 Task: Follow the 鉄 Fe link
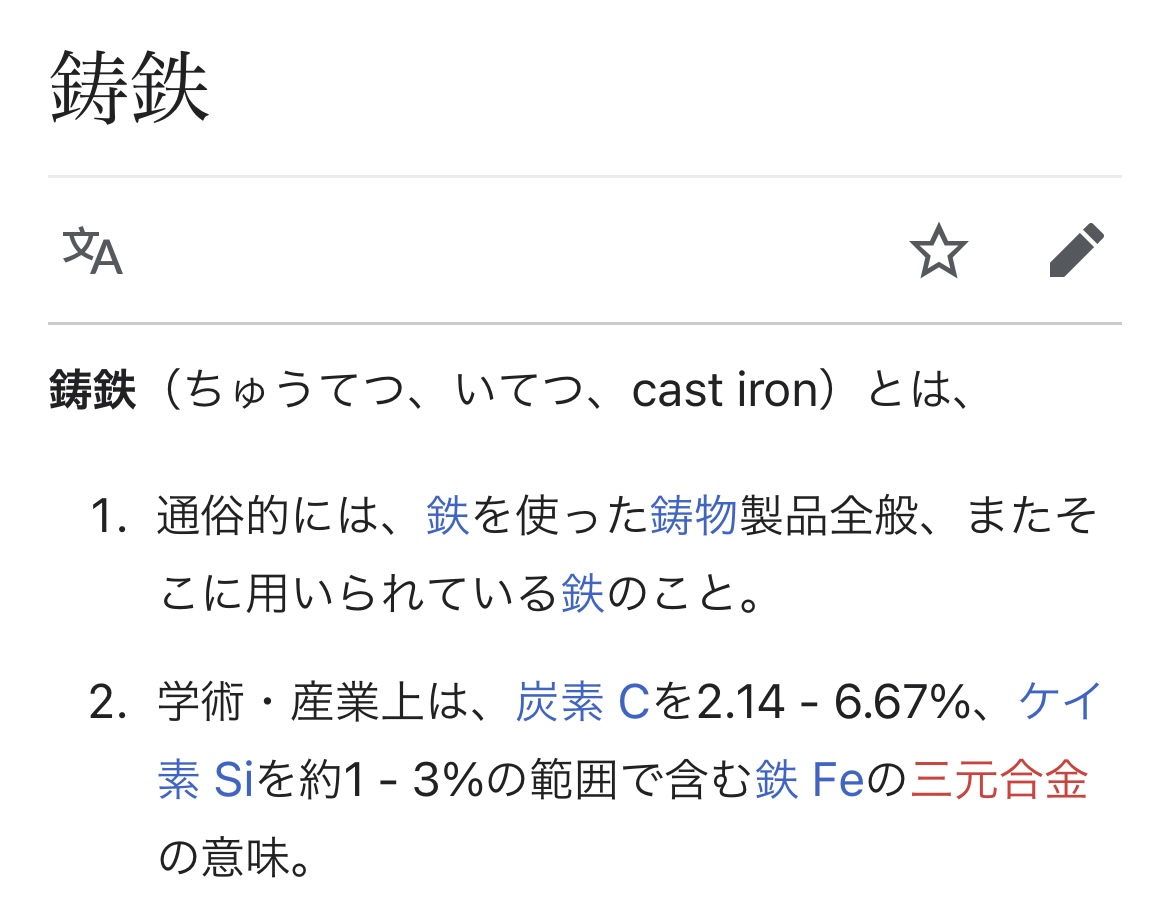(x=809, y=780)
